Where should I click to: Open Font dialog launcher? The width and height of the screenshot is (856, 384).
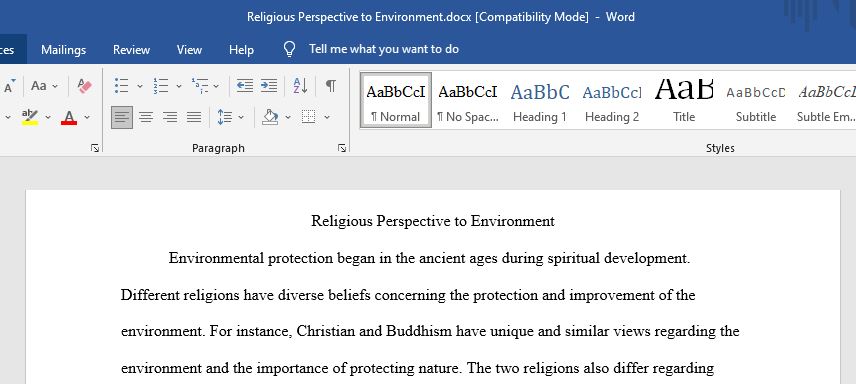95,148
